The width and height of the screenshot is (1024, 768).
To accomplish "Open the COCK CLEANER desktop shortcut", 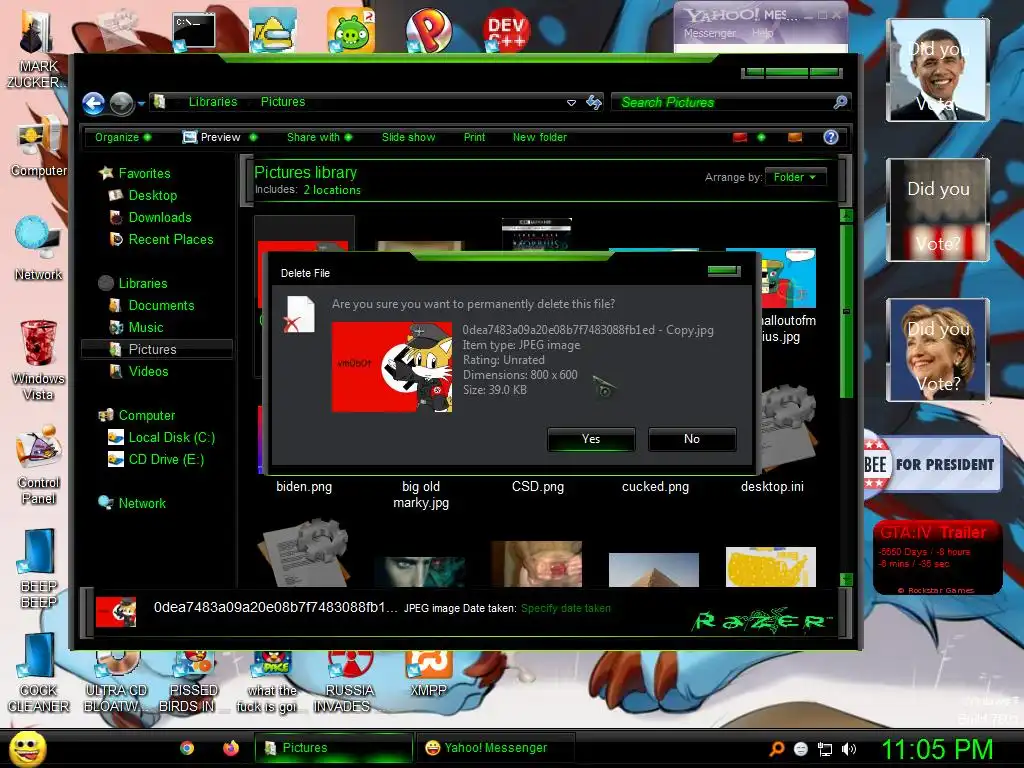I will click(39, 673).
